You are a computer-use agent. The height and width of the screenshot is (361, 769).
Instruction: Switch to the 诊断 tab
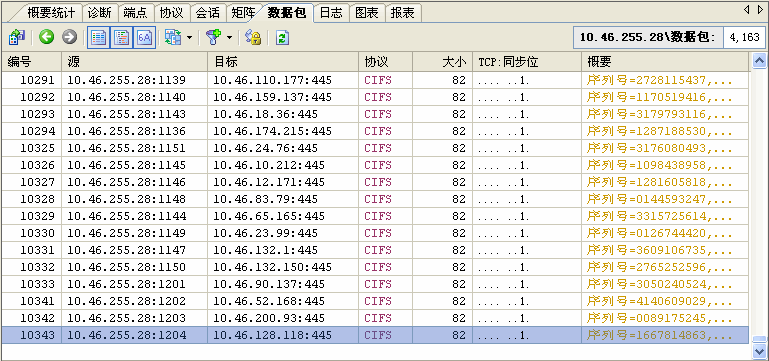coord(100,13)
